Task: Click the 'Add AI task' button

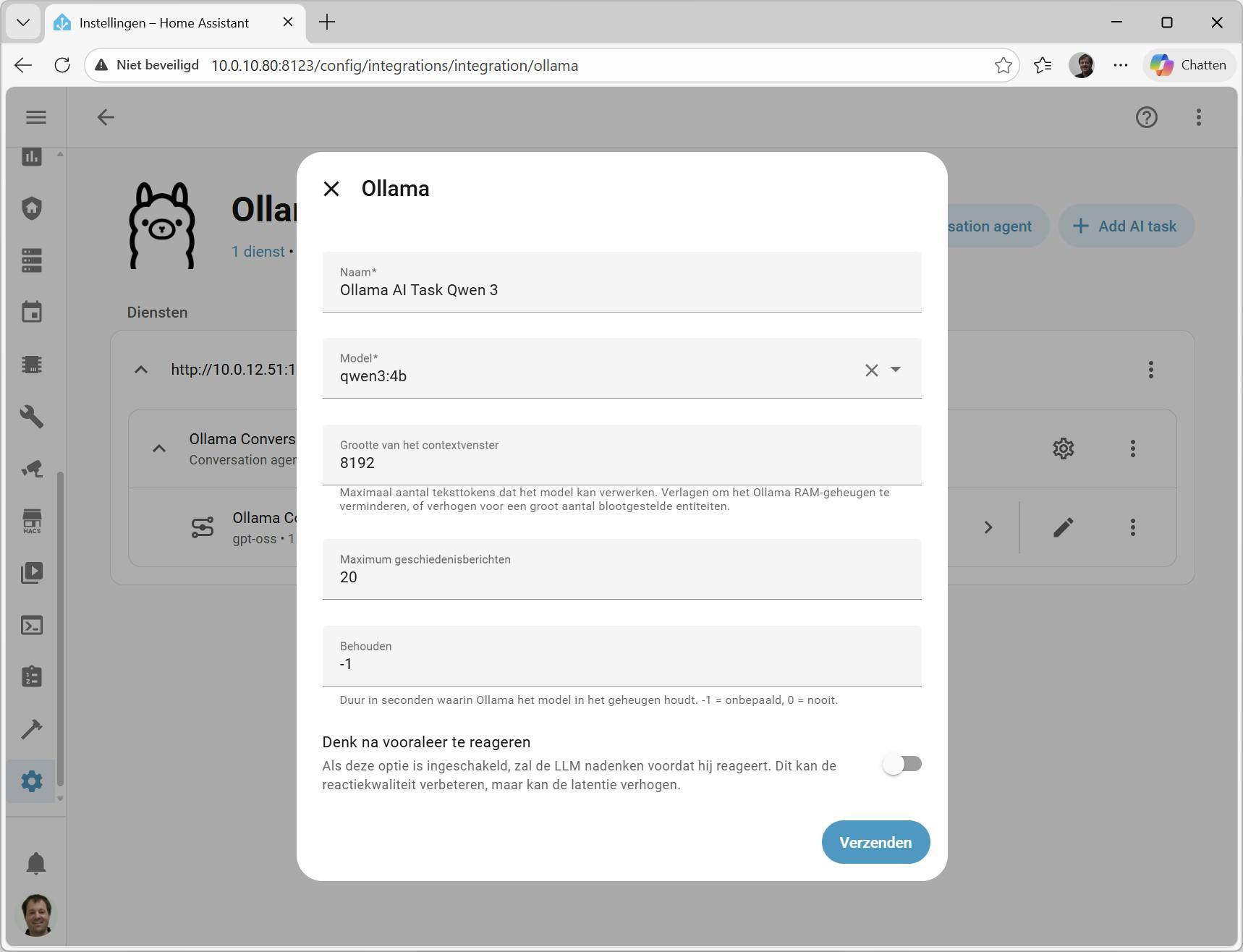Action: pyautogui.click(x=1126, y=226)
